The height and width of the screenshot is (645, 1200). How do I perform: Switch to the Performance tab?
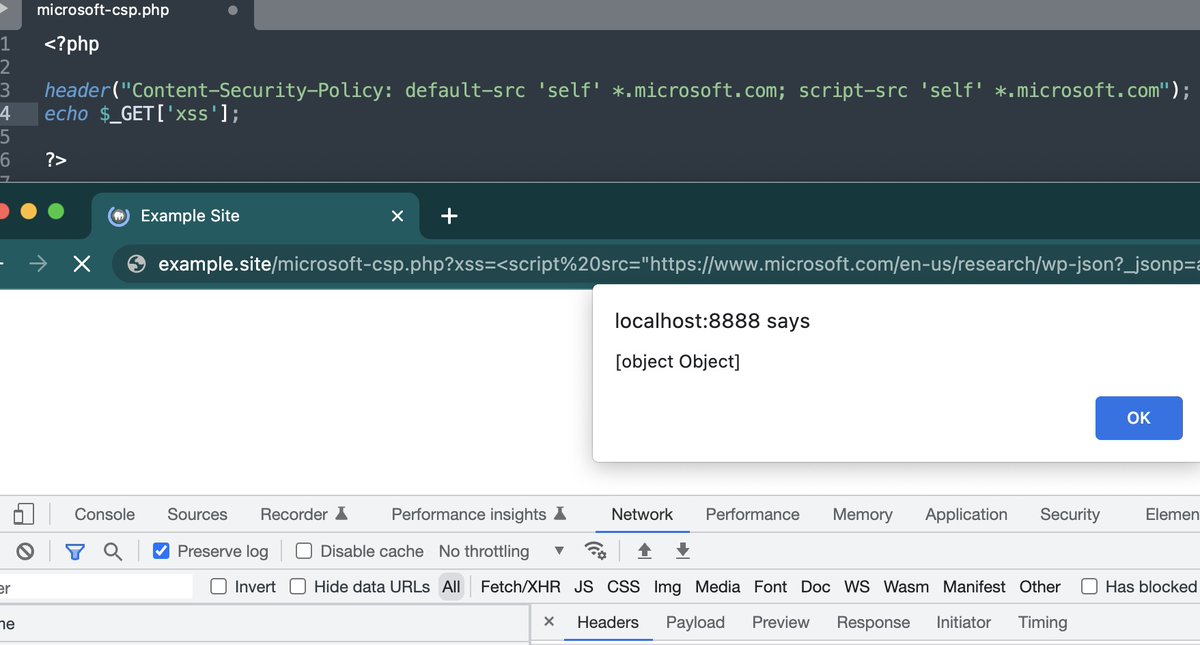tap(753, 514)
